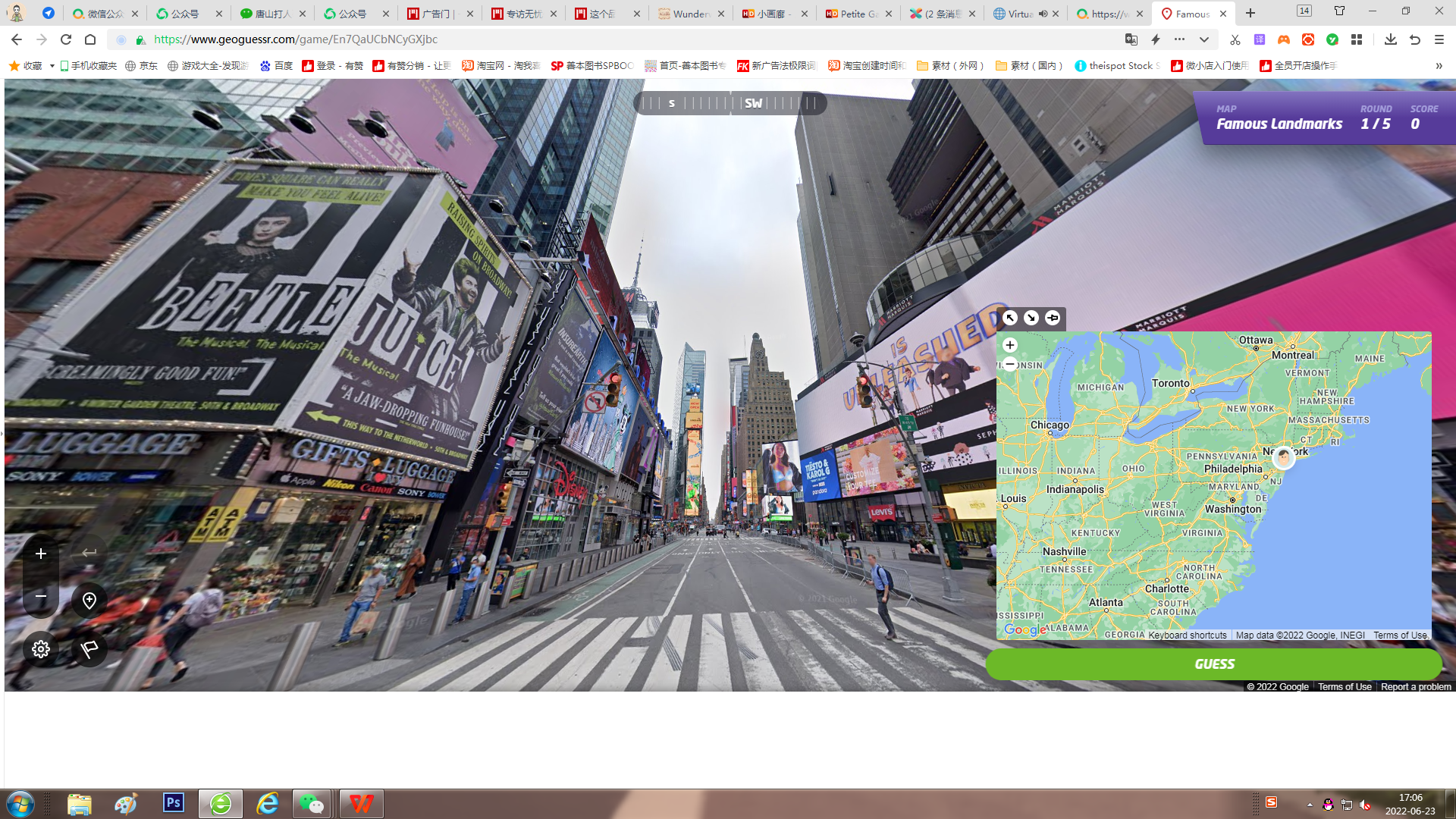This screenshot has width=1456, height=819.
Task: Zoom out on the guess map
Action: [x=1010, y=364]
